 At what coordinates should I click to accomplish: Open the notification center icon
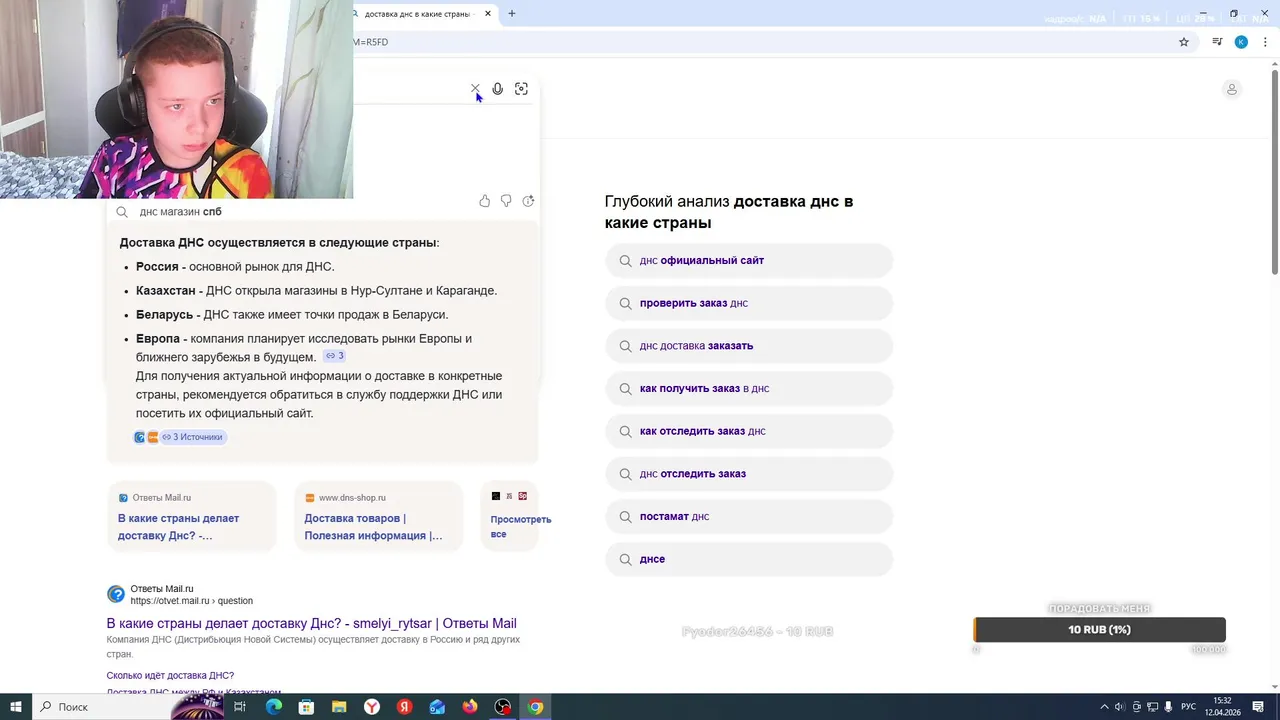pos(1258,707)
